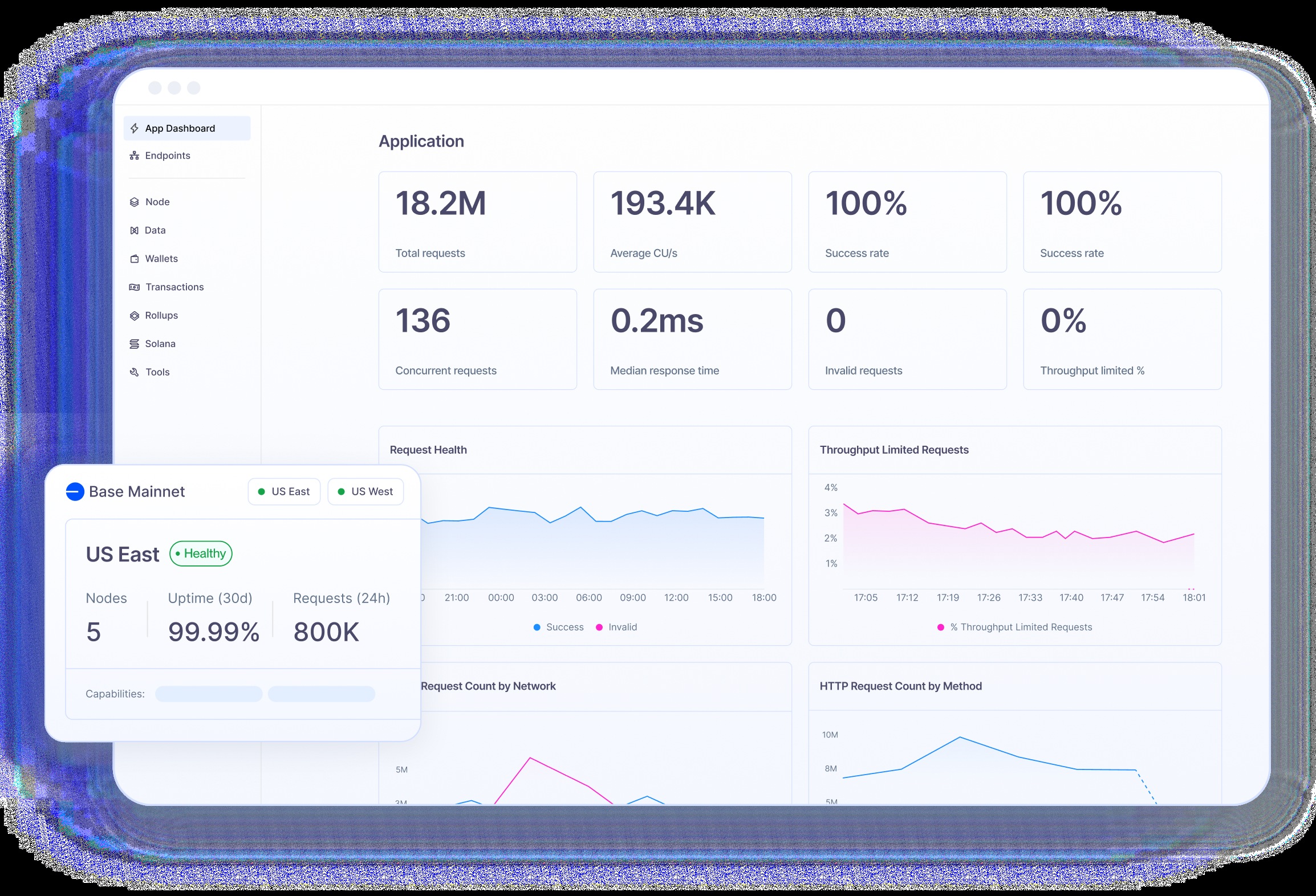Click the Transactions icon in sidebar

pyautogui.click(x=135, y=287)
